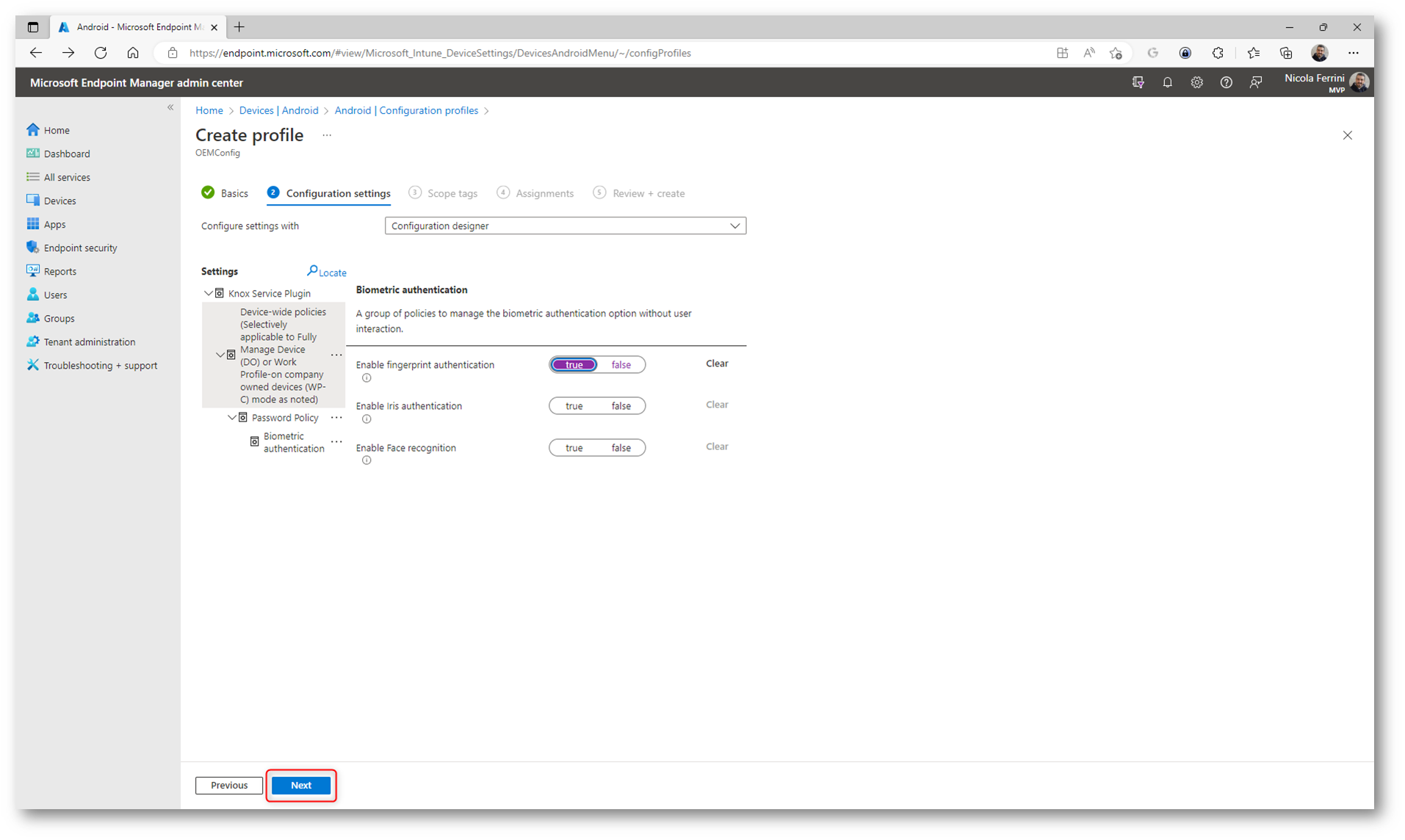Set fingerprint authentication to true
The height and width of the screenshot is (840, 1405).
[574, 365]
